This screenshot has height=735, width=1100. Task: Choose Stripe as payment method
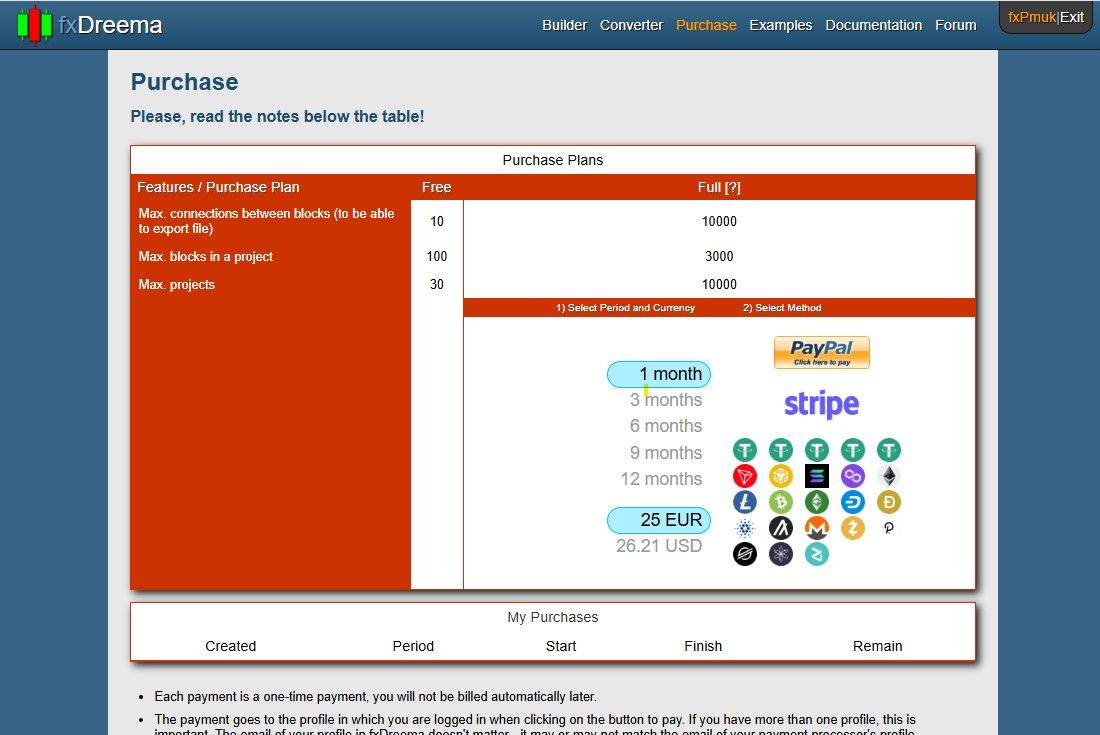pyautogui.click(x=821, y=404)
